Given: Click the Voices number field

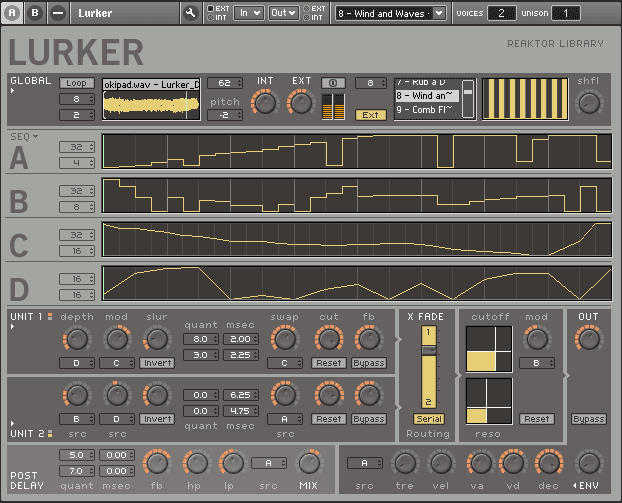Looking at the screenshot, I should click(x=501, y=13).
